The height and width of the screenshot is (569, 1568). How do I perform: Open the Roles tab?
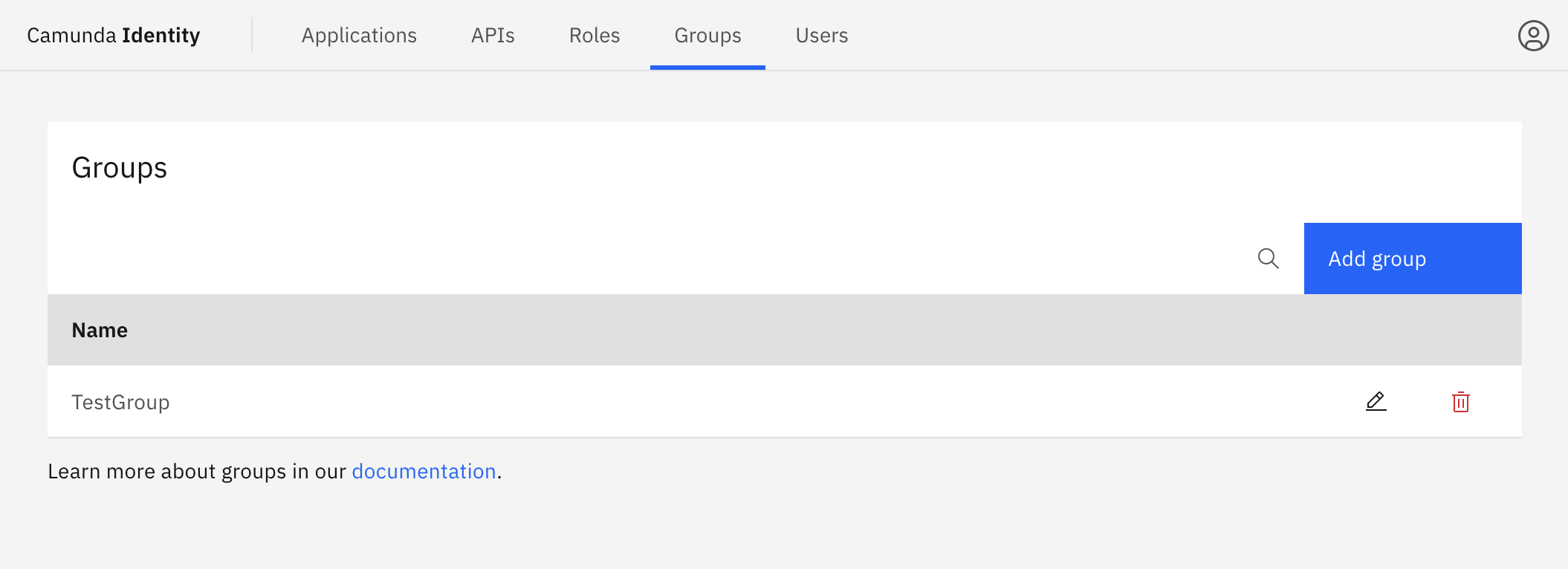[x=594, y=35]
